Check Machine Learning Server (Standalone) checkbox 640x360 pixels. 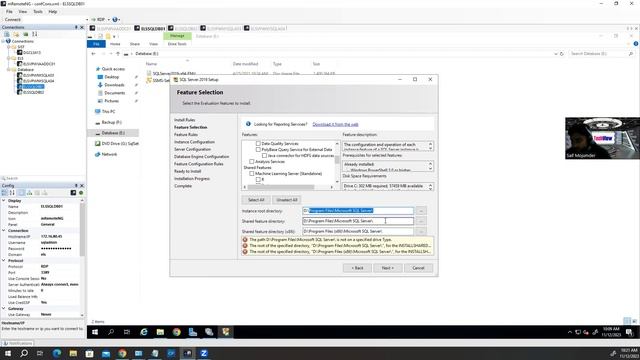click(251, 173)
